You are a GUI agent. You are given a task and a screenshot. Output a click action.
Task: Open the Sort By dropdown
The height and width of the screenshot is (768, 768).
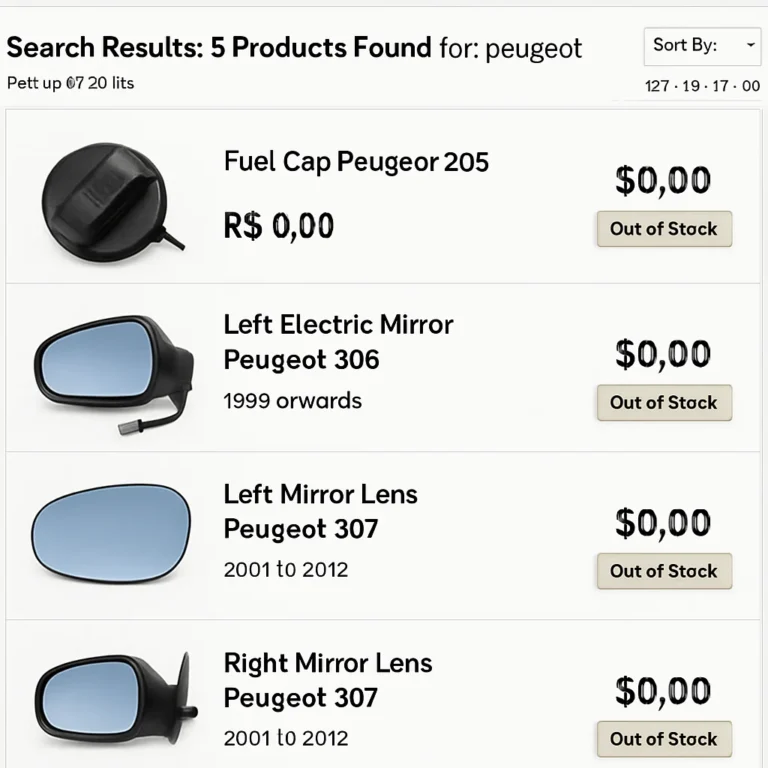point(703,46)
